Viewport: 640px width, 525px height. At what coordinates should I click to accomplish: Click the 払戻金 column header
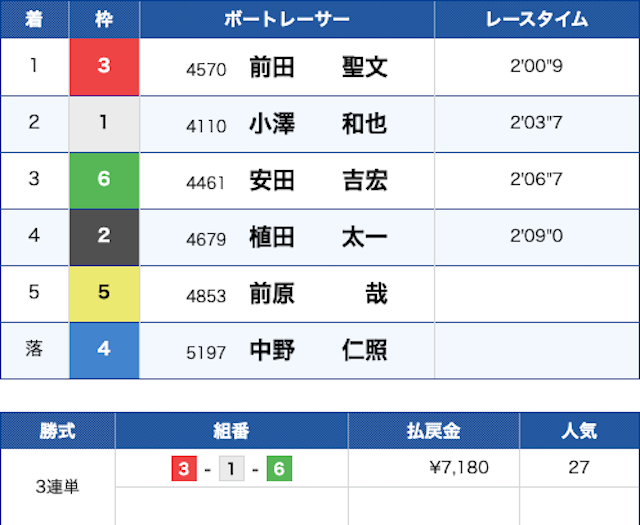(433, 431)
